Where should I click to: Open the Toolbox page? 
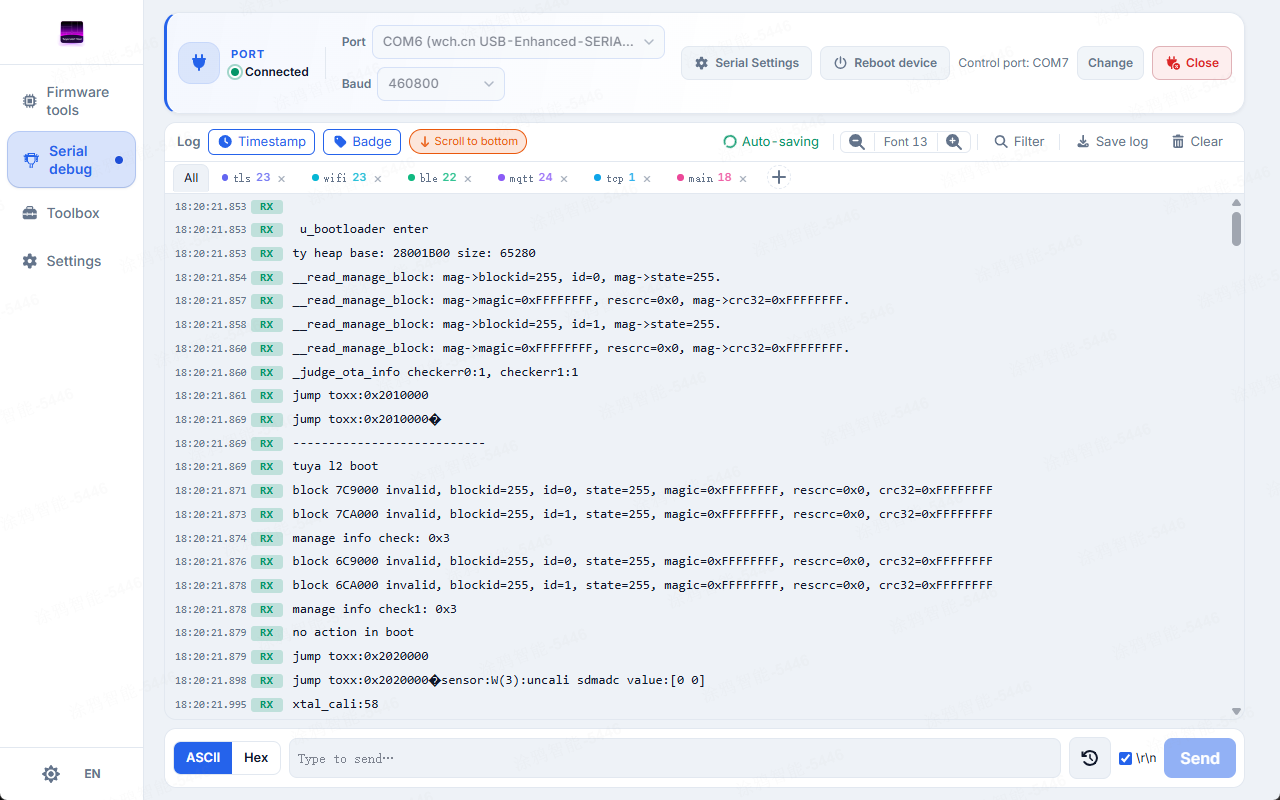tap(71, 213)
